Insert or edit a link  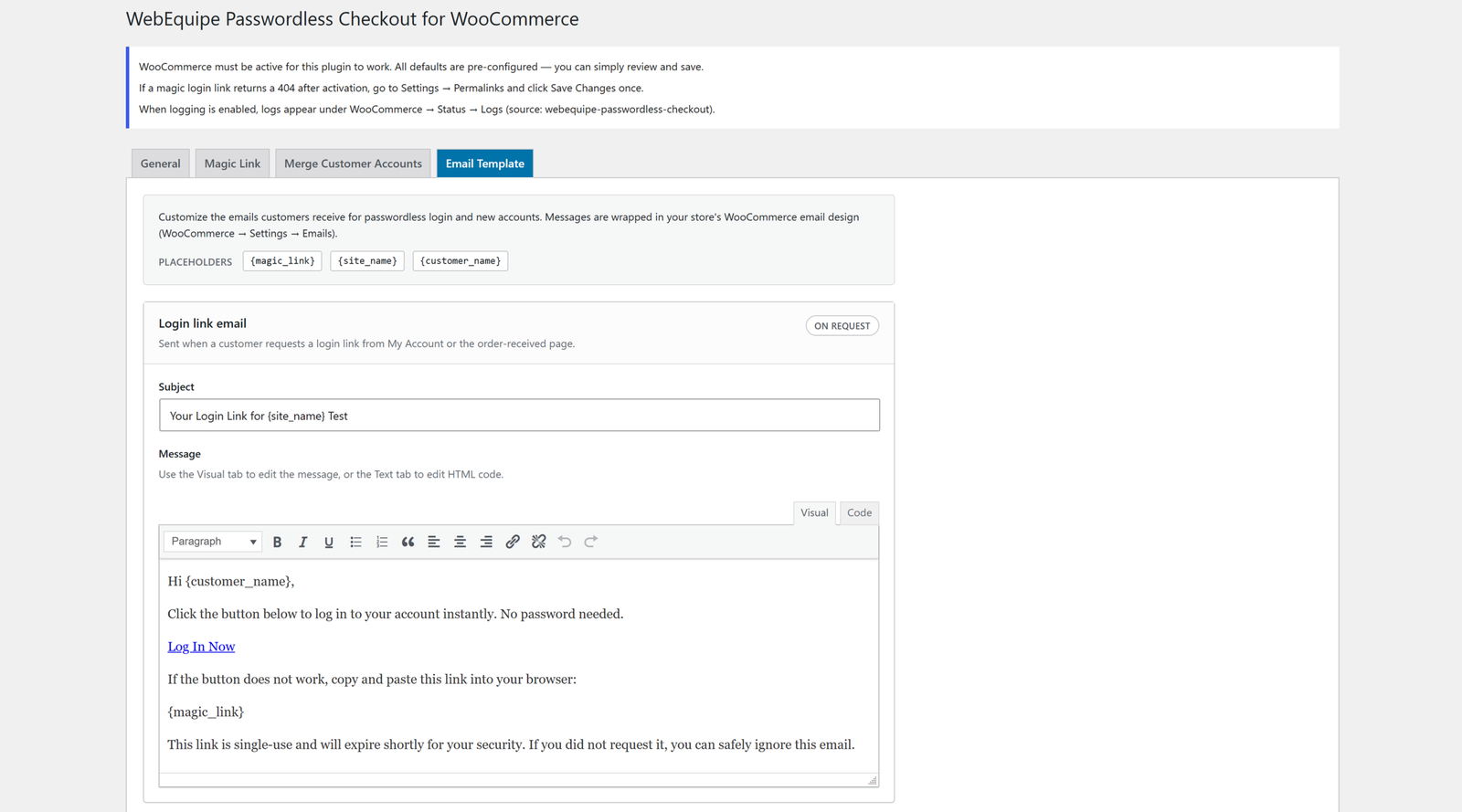(513, 542)
